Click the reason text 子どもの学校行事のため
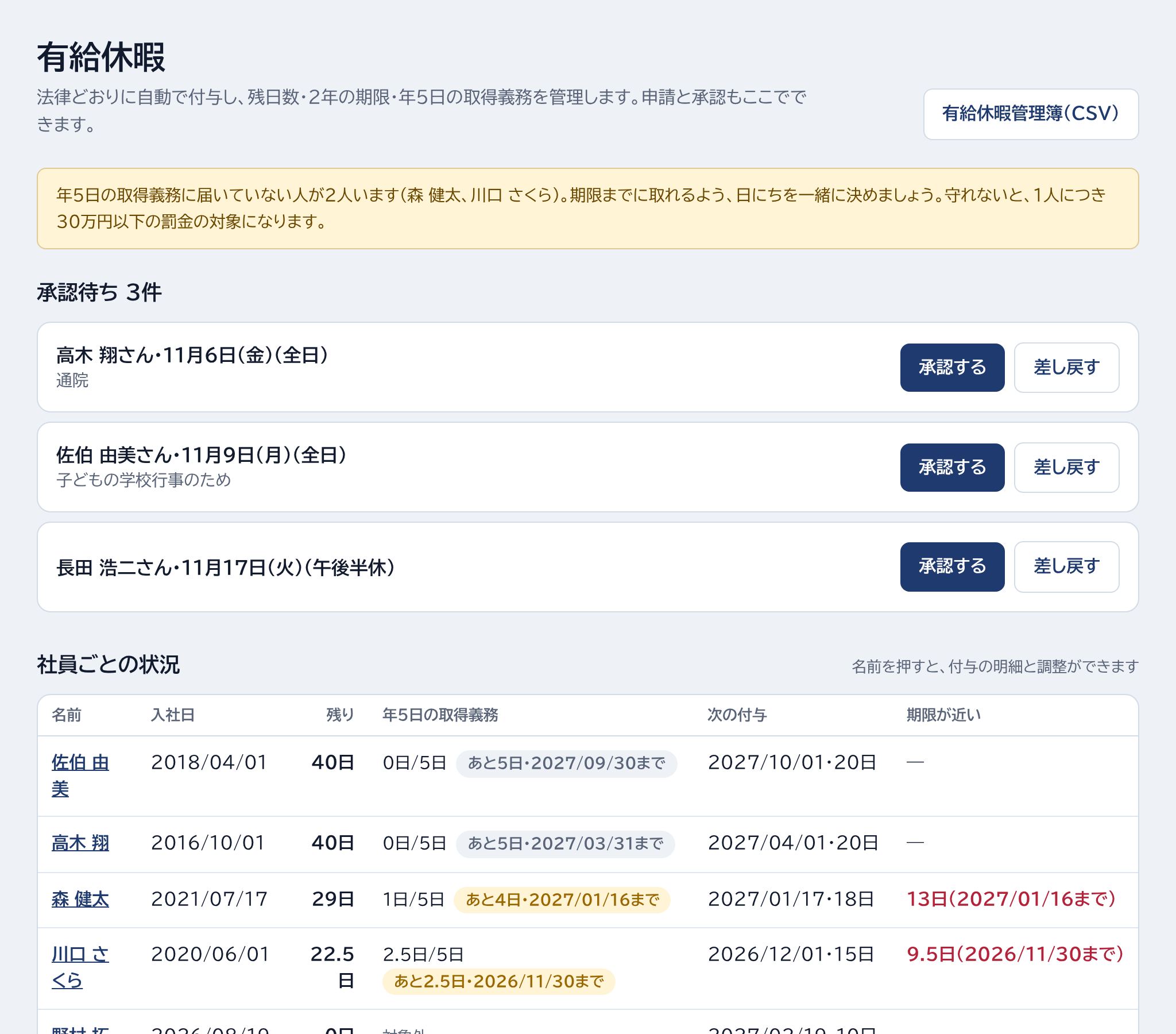Image resolution: width=1176 pixels, height=1034 pixels. coord(143,480)
